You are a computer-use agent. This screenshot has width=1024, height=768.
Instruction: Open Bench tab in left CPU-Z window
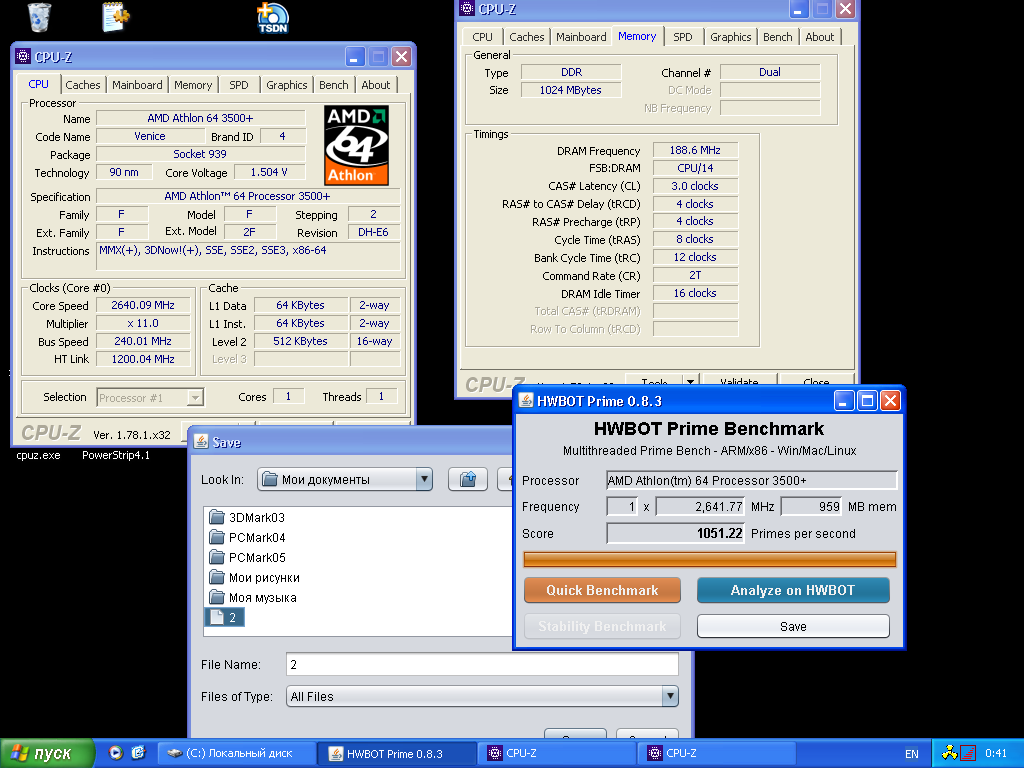click(334, 85)
